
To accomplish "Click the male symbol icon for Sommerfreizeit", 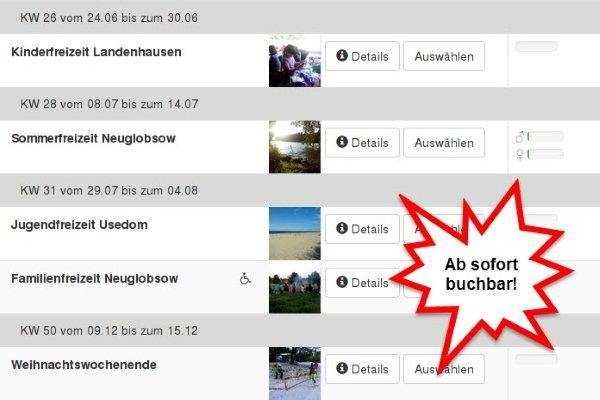I will click(x=520, y=137).
